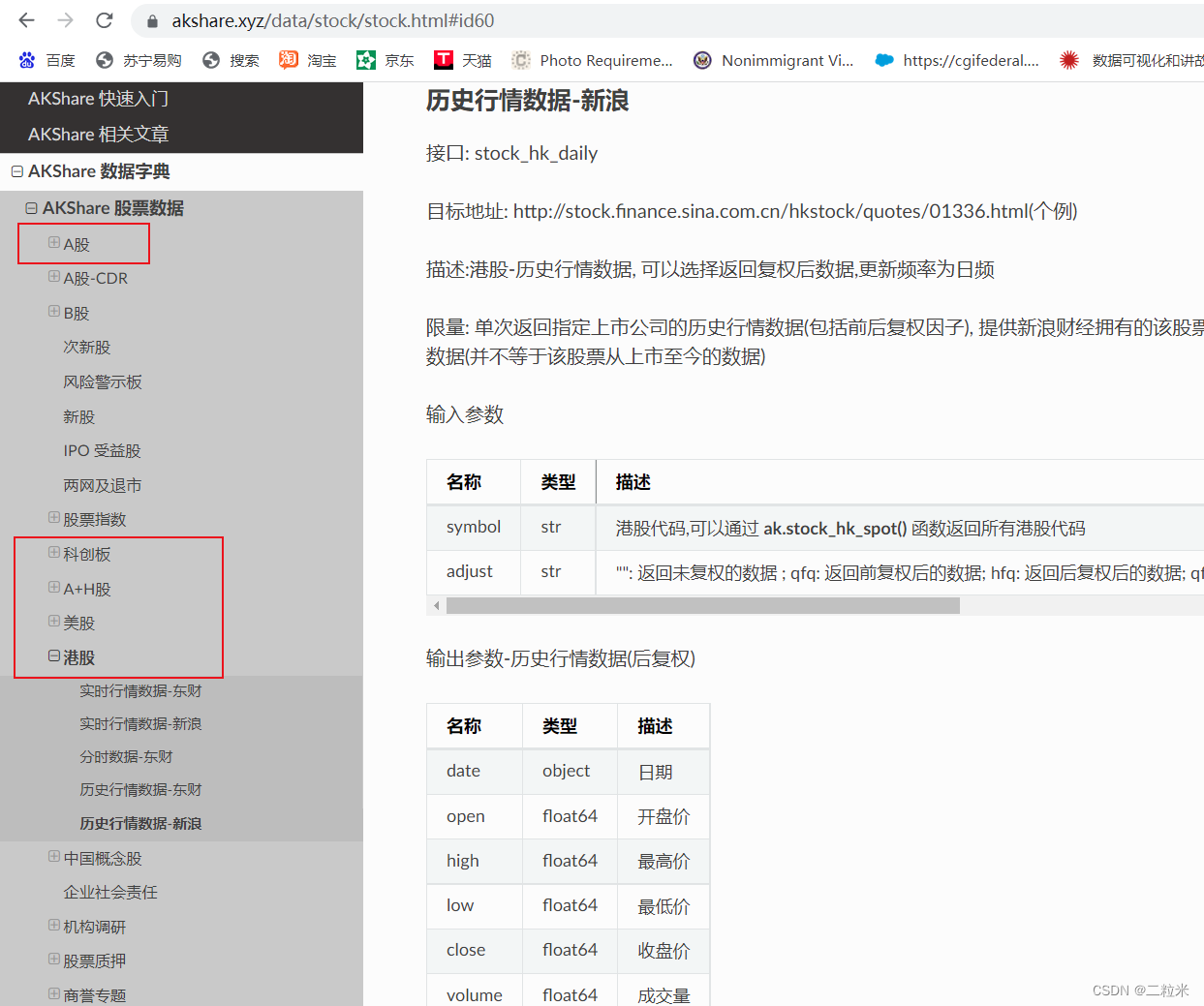Expand the 美股 tree node
This screenshot has height=1006, width=1204.
[x=55, y=623]
